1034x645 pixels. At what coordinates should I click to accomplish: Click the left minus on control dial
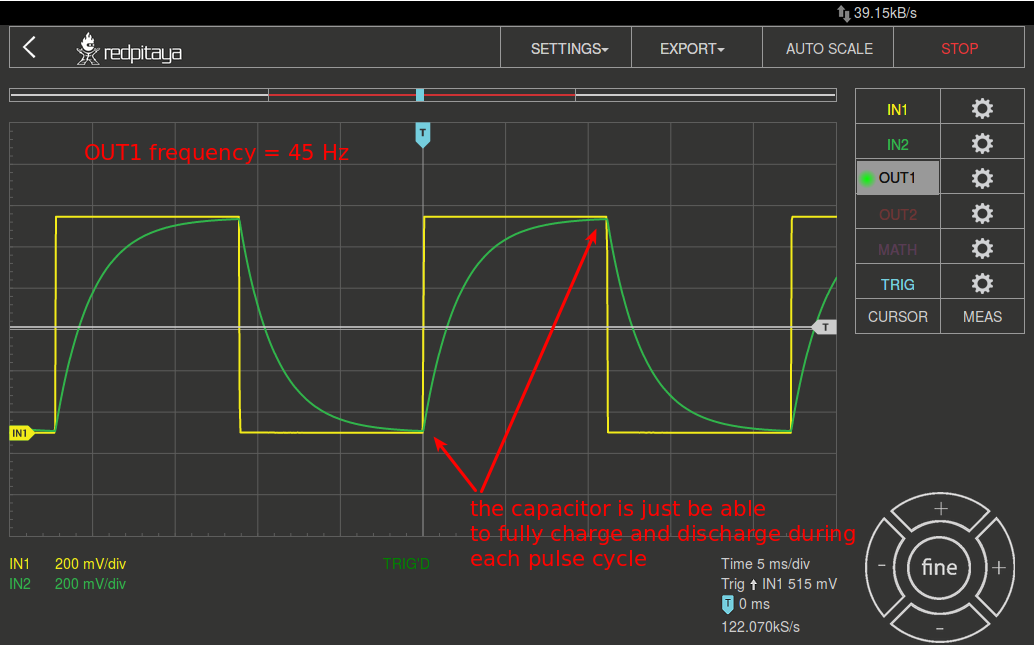tap(882, 566)
